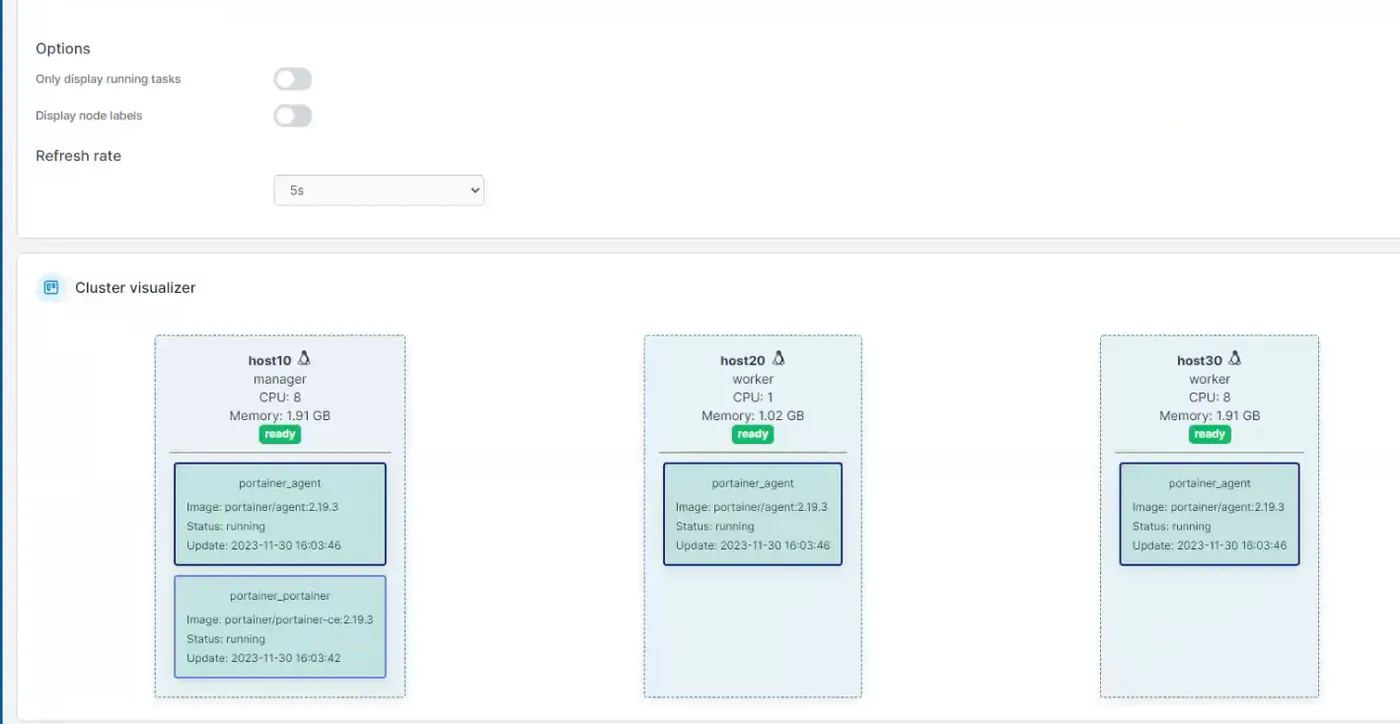
Task: Toggle Only display running tasks switch
Action: 293,79
